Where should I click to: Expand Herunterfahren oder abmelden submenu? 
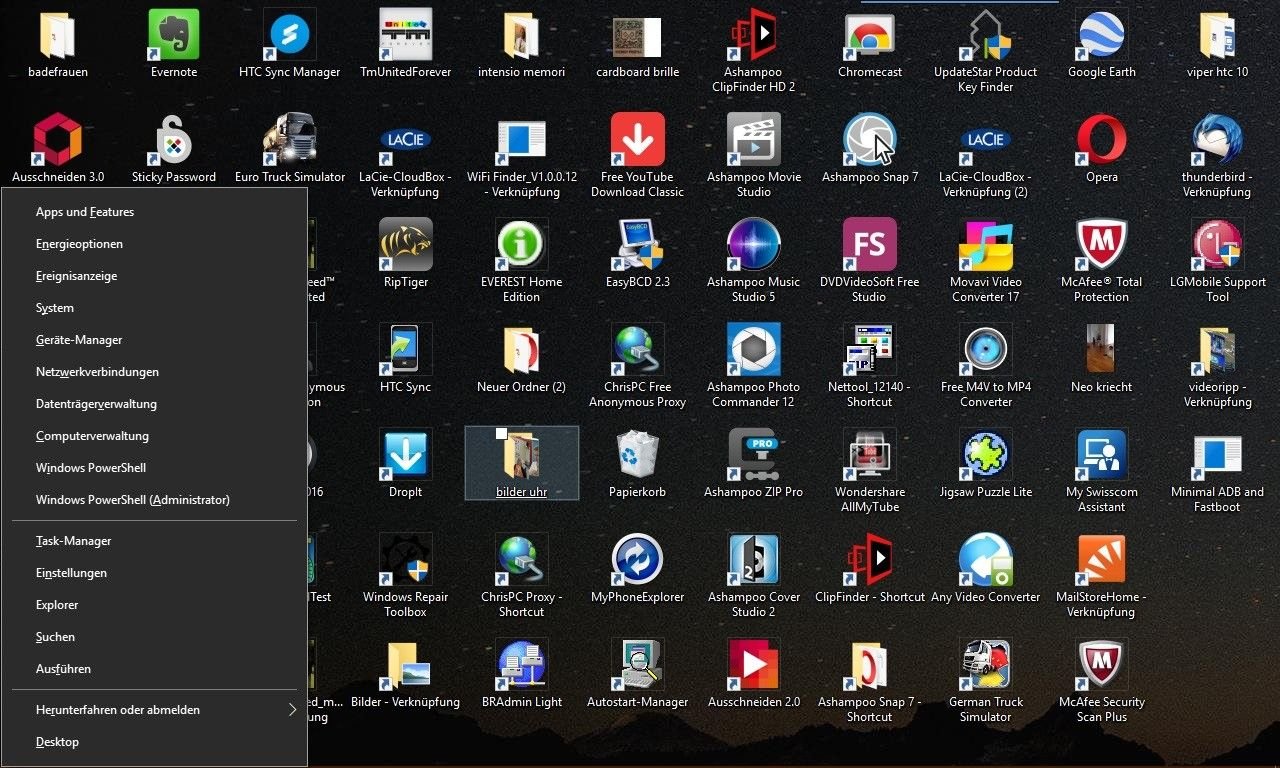(154, 710)
